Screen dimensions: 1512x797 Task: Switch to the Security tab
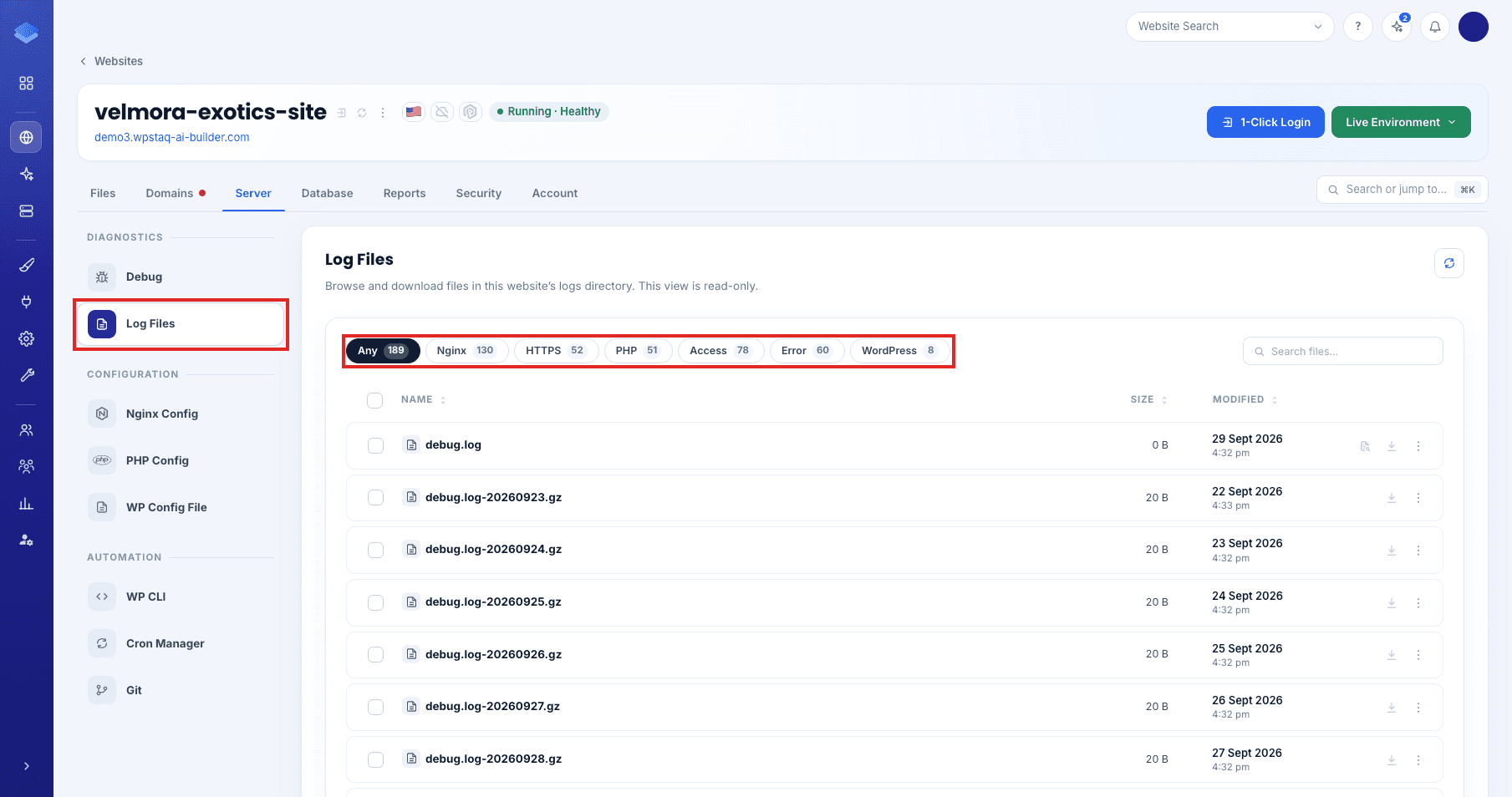(x=479, y=193)
